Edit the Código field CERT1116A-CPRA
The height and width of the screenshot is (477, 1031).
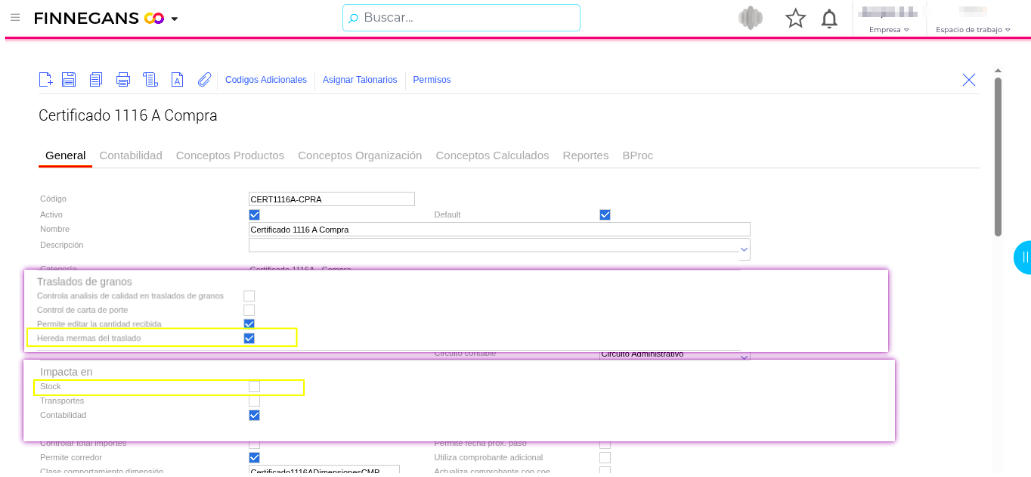(331, 199)
